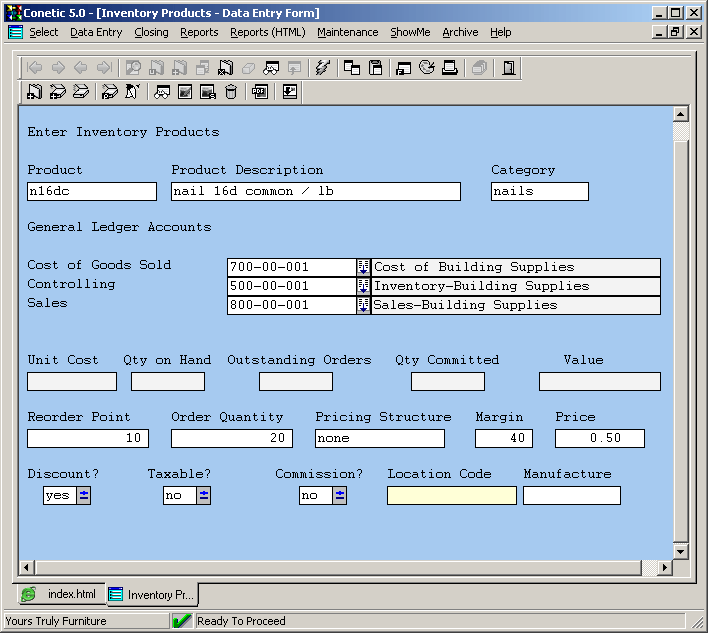The width and height of the screenshot is (708, 633).
Task: Click the cascading windows toolbar icon
Action: [x=352, y=68]
